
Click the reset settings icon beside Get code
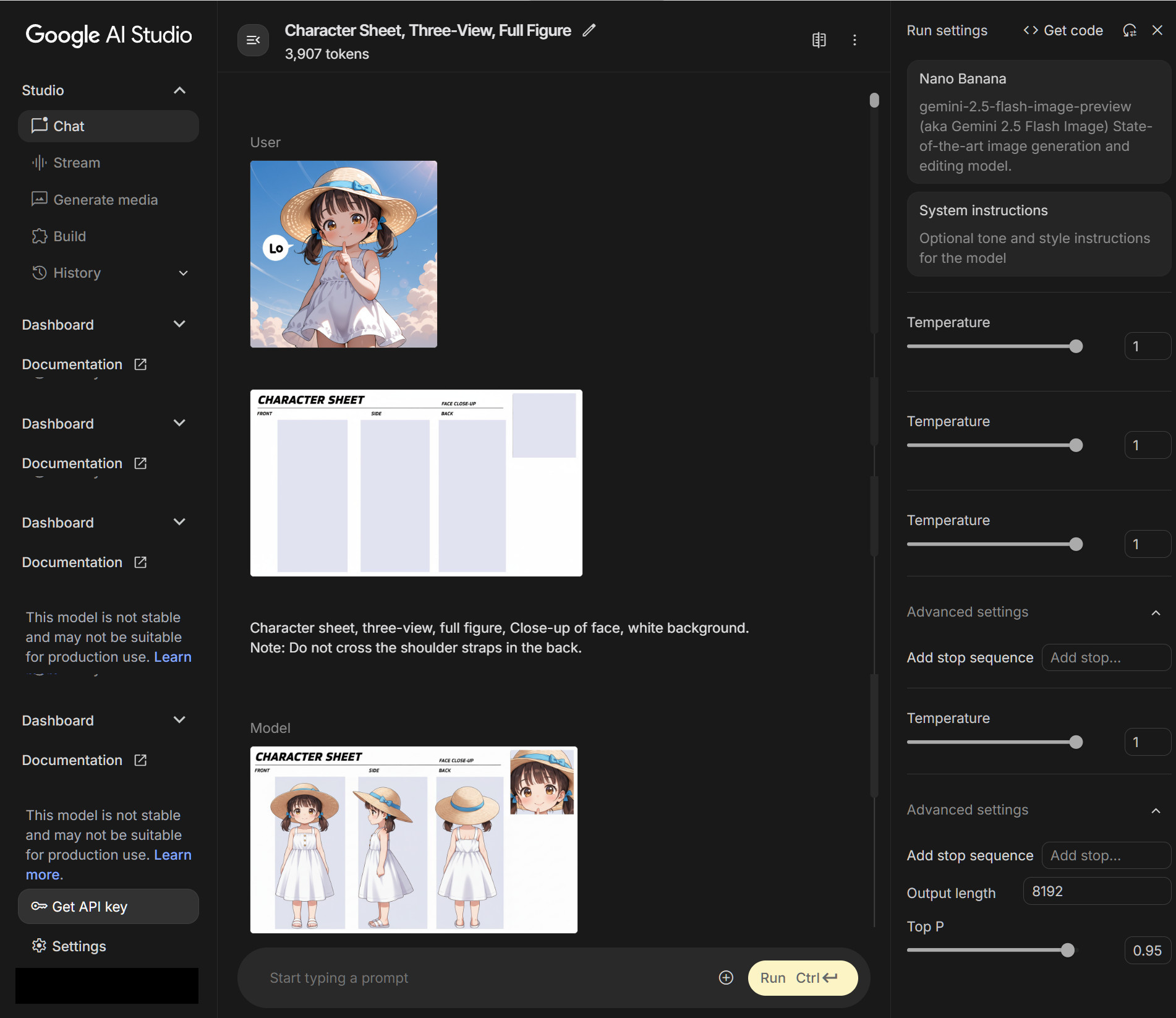tap(1130, 30)
